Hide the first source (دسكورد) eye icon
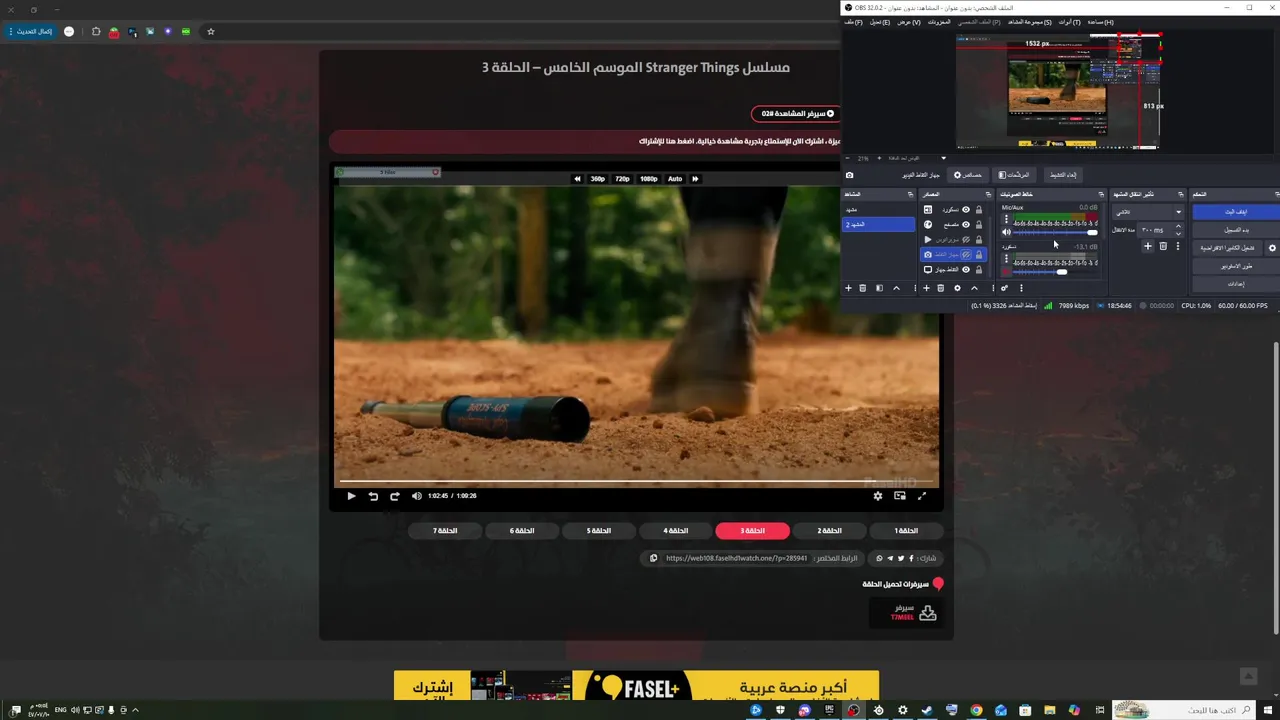This screenshot has width=1280, height=720. click(966, 210)
